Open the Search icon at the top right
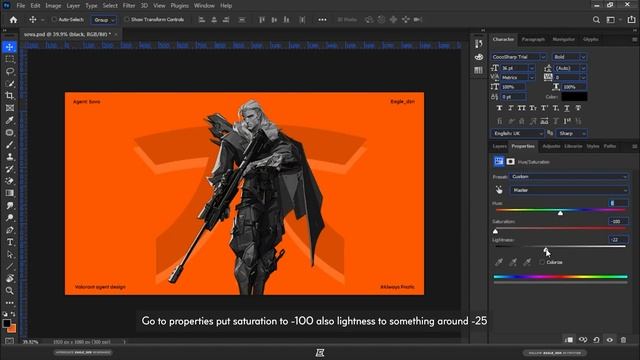This screenshot has height=360, width=640. tap(596, 20)
